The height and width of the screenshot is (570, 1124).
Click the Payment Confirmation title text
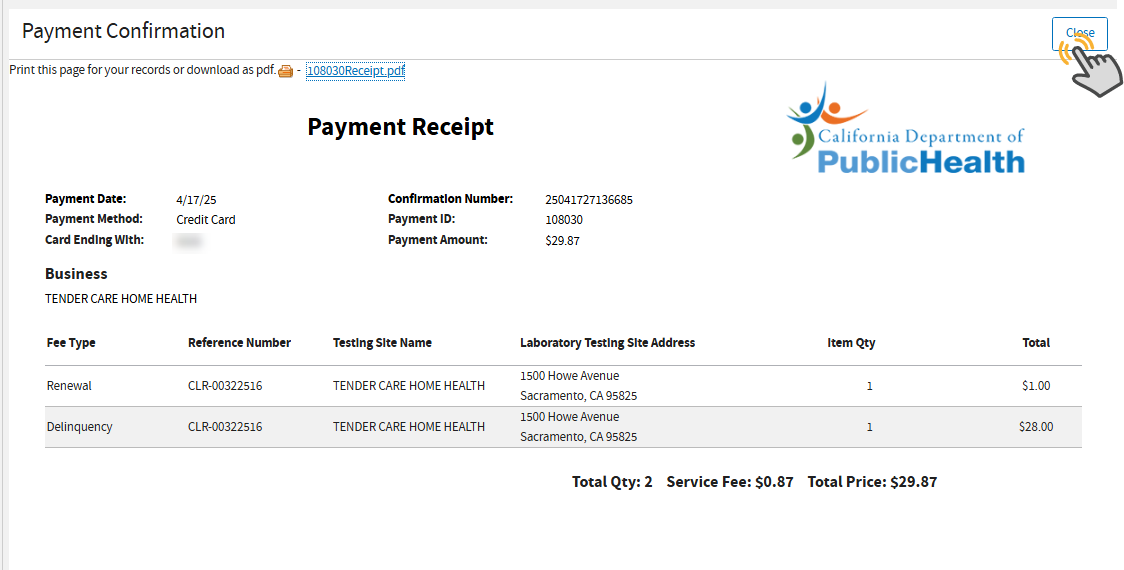tap(123, 31)
